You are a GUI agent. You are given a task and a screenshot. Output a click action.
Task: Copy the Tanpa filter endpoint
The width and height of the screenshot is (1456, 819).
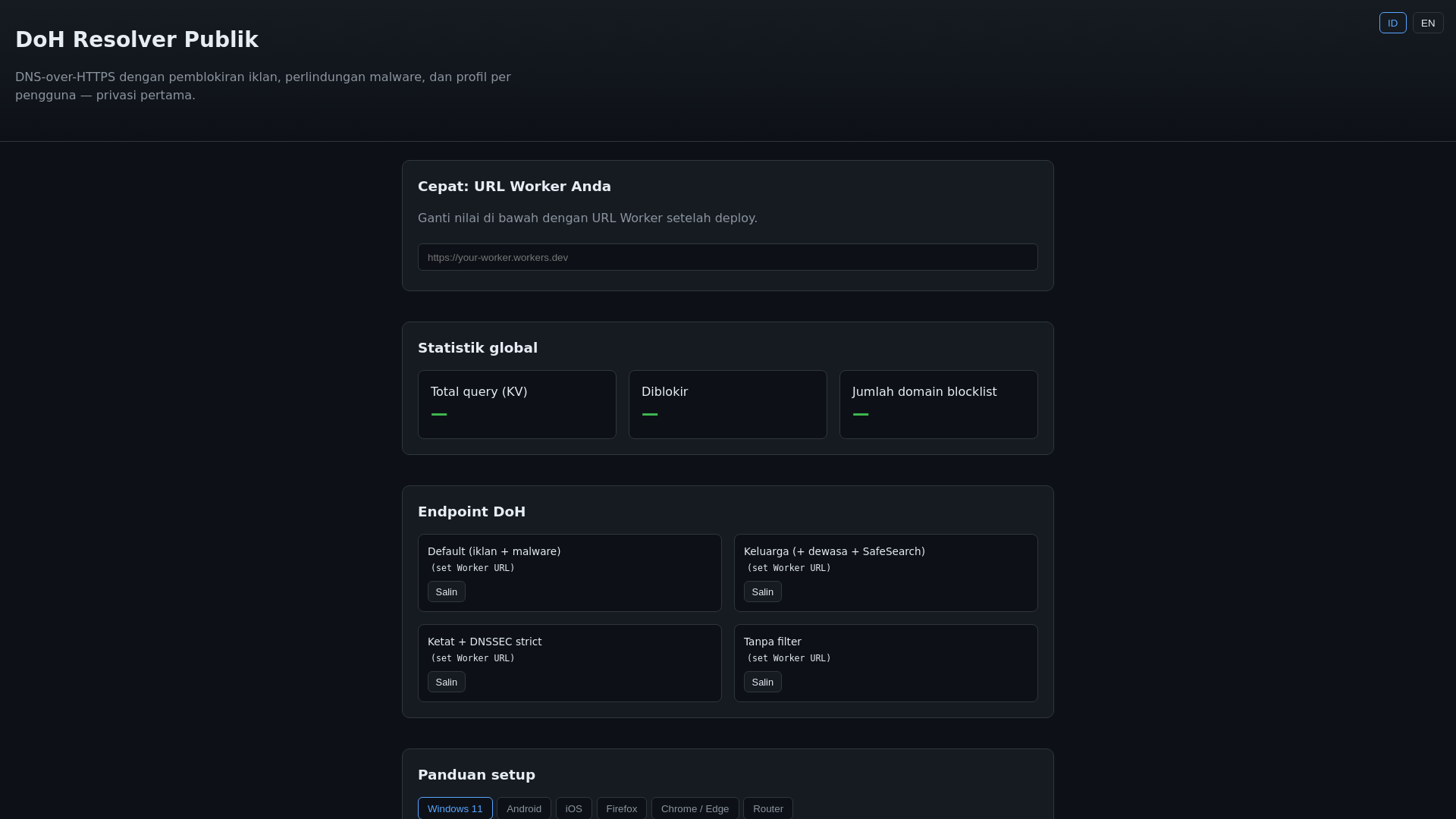(x=763, y=682)
